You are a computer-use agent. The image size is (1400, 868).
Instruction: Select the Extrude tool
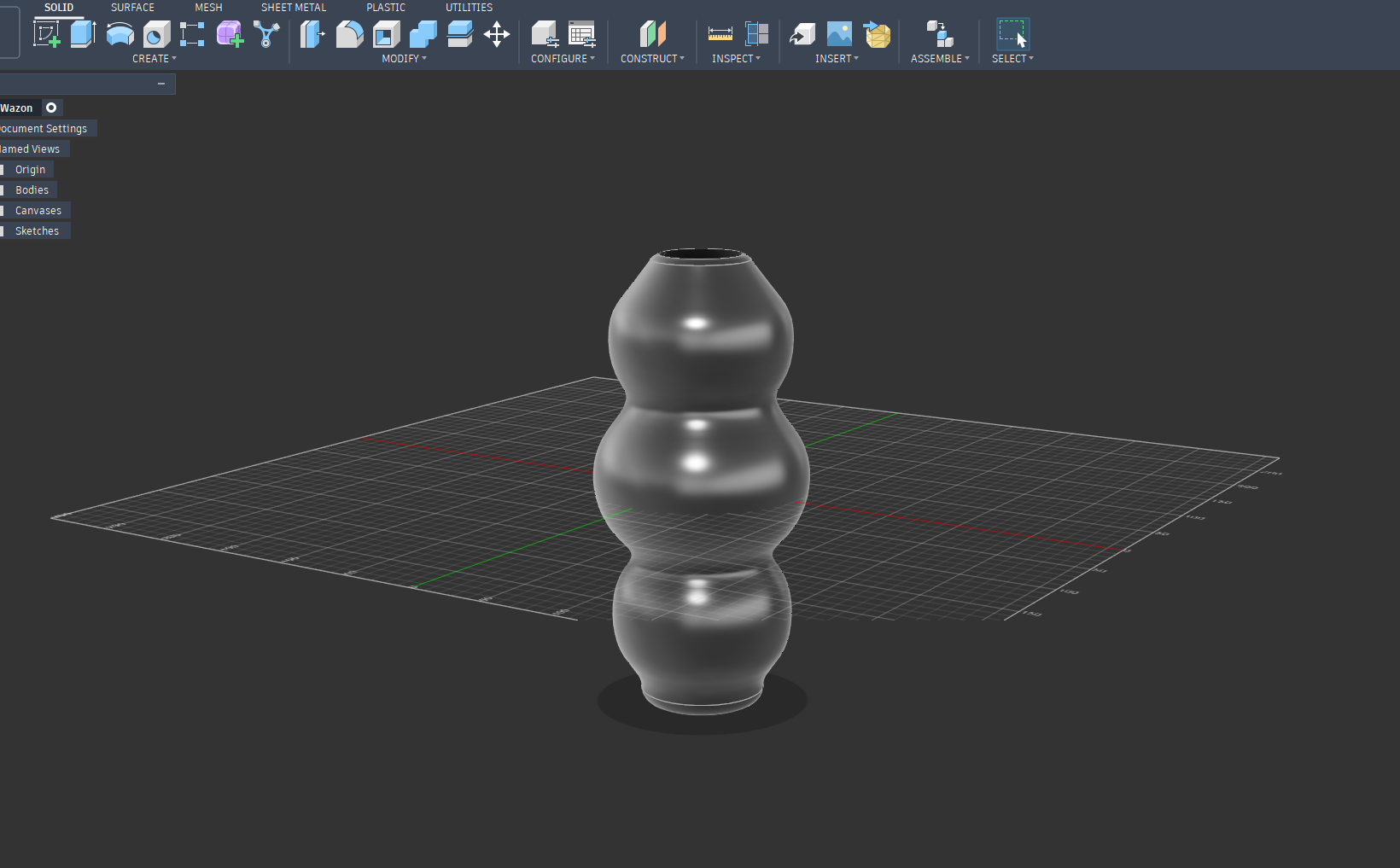pyautogui.click(x=83, y=34)
